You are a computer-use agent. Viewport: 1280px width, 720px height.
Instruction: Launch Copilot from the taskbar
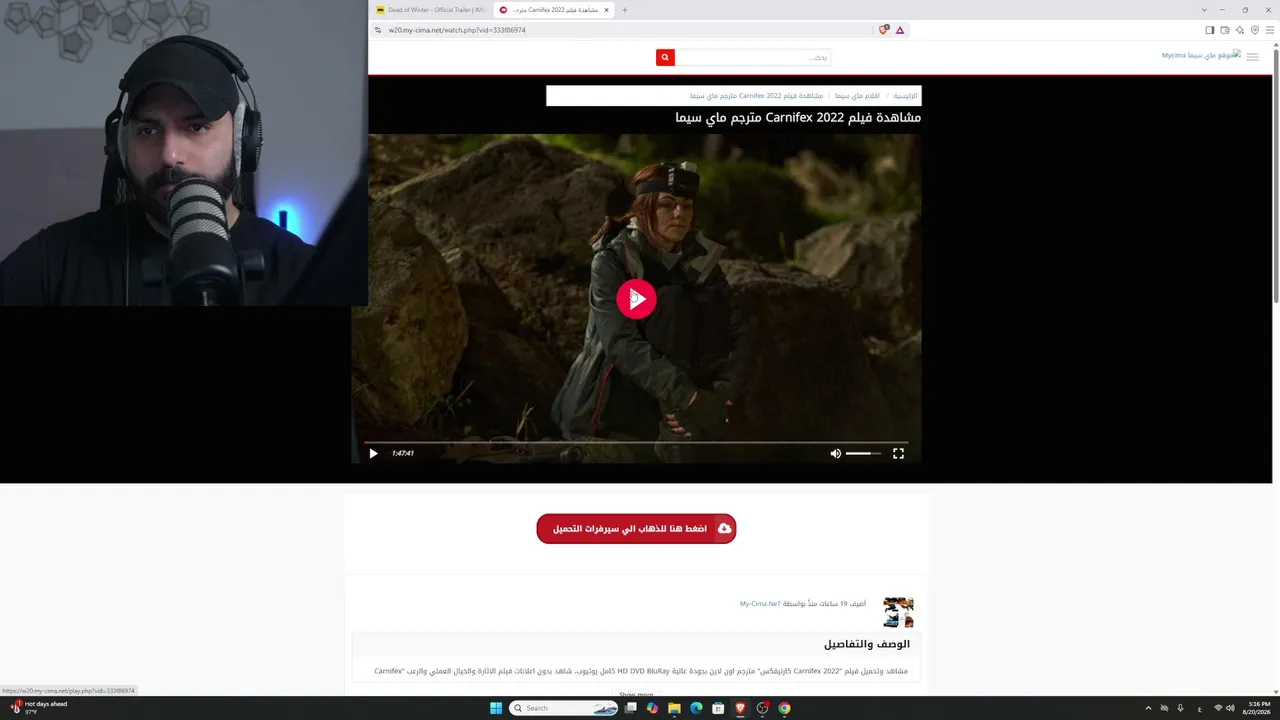pos(652,708)
